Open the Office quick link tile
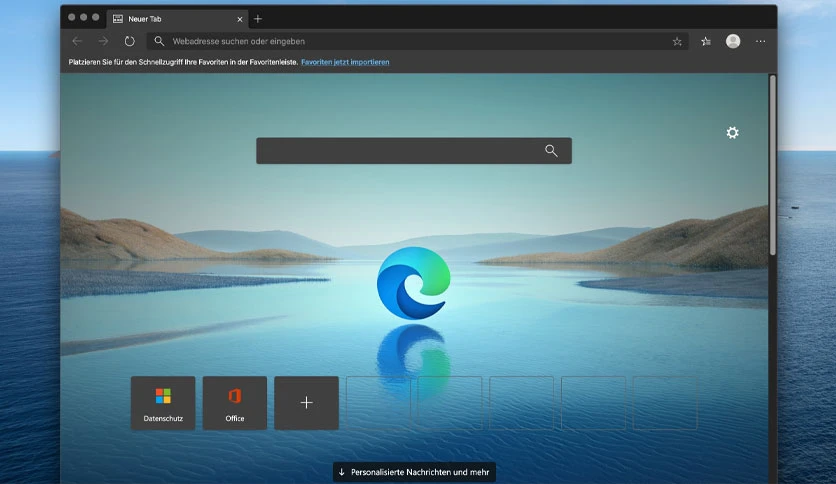 tap(235, 403)
